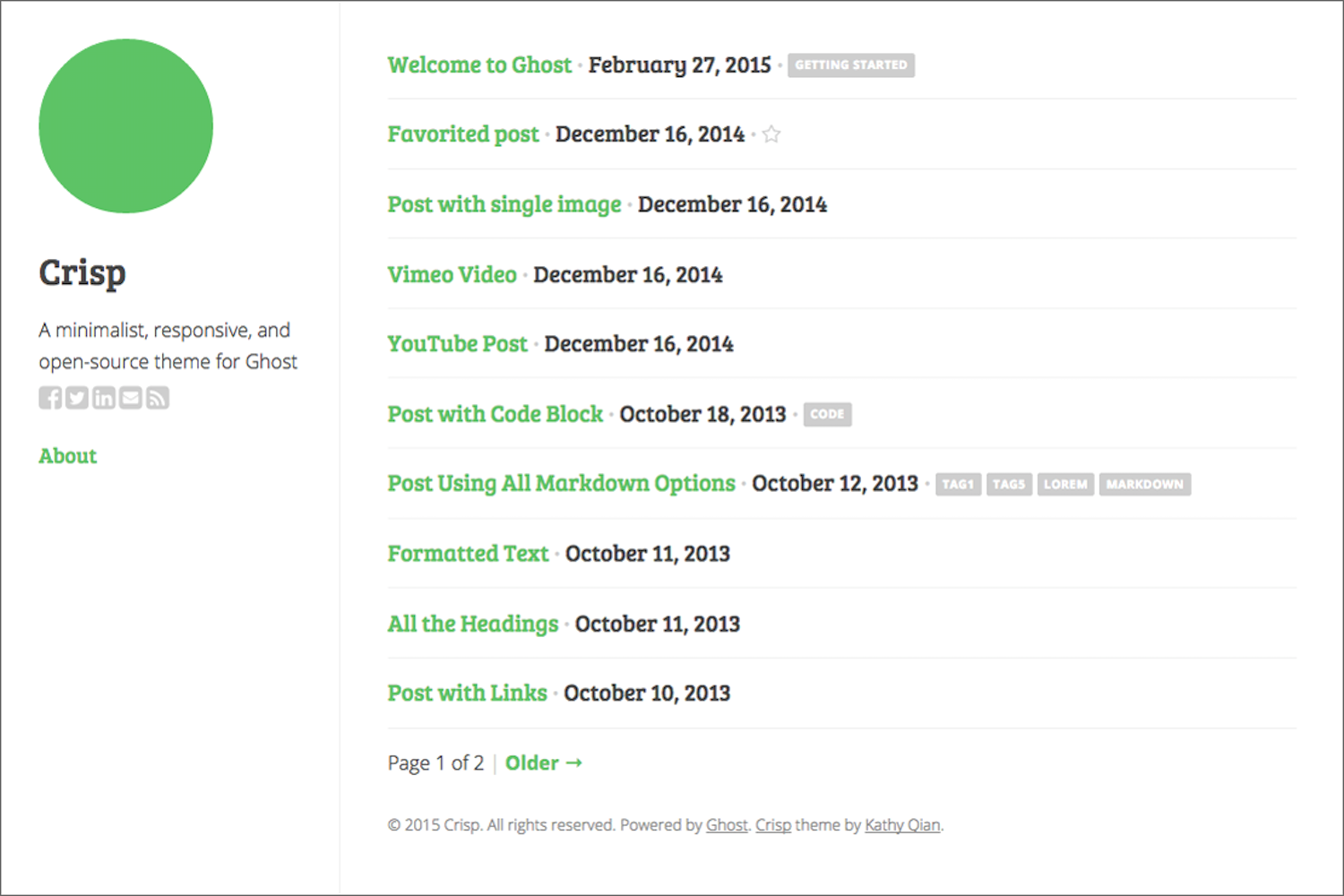Image resolution: width=1344 pixels, height=896 pixels.
Task: Open the Vimeo Video post
Action: 452,274
